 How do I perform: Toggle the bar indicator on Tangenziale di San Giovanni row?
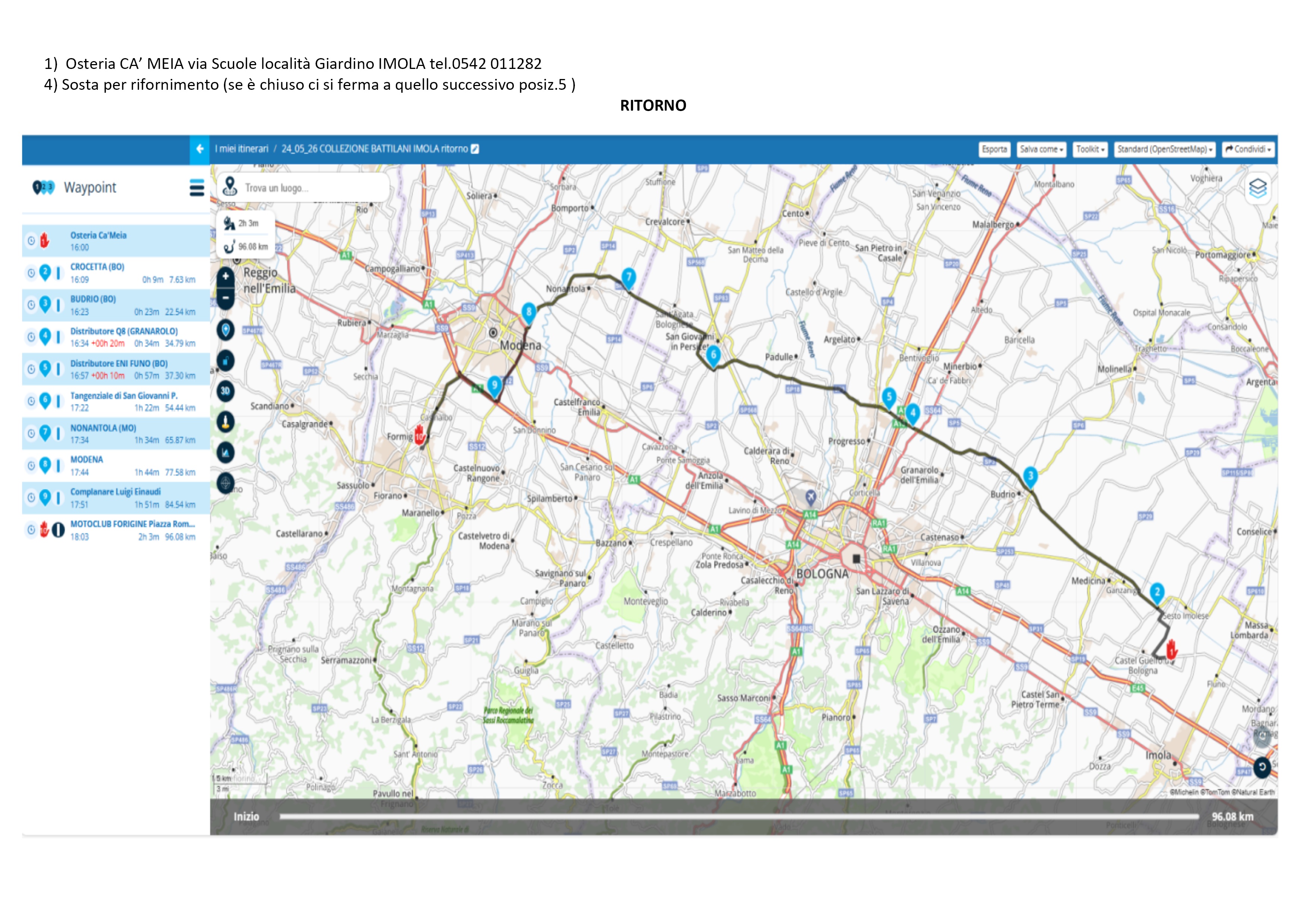point(58,401)
